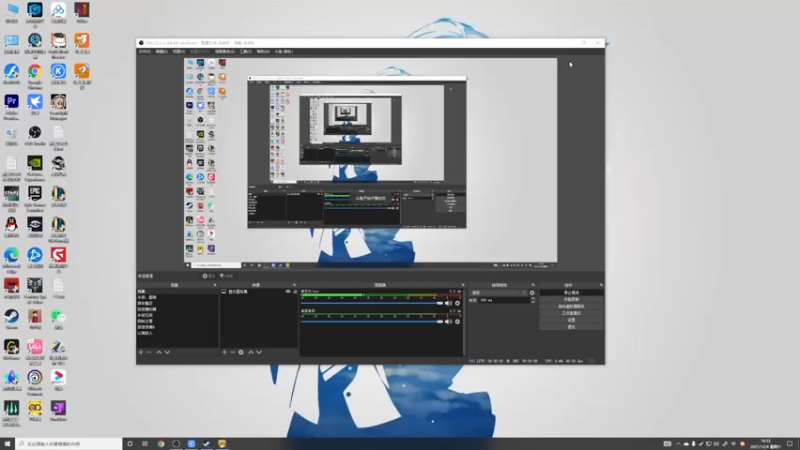Click the audio mixer vertical scrollbar
800x450 pixels.
(x=464, y=321)
